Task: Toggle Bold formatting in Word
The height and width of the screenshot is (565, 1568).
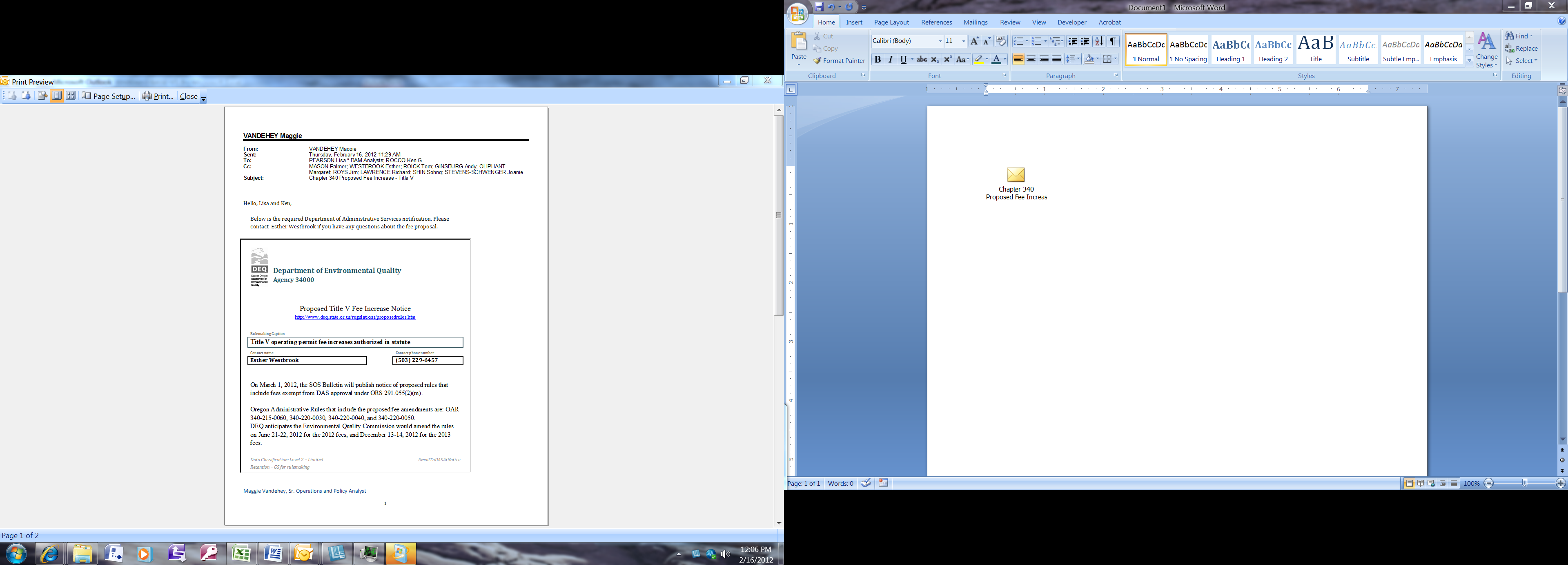Action: point(877,59)
